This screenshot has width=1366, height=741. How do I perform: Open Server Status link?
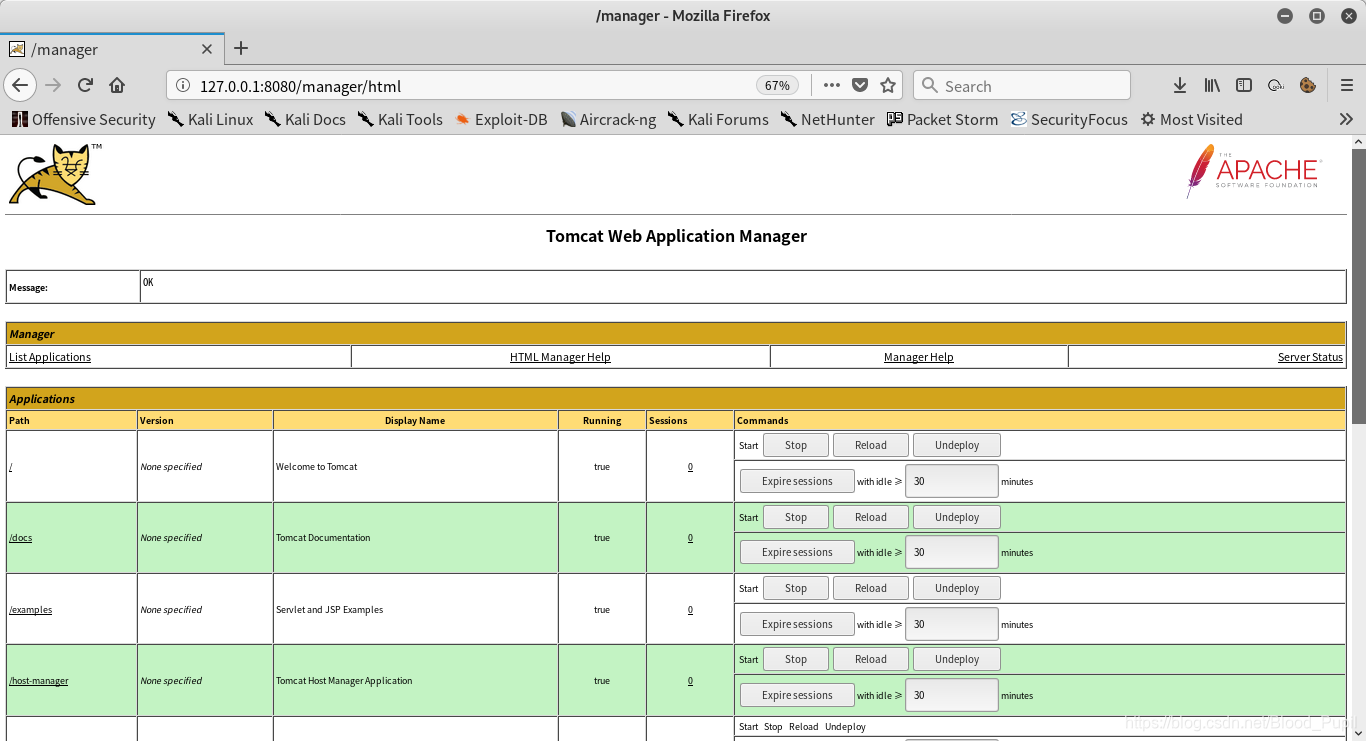point(1310,357)
